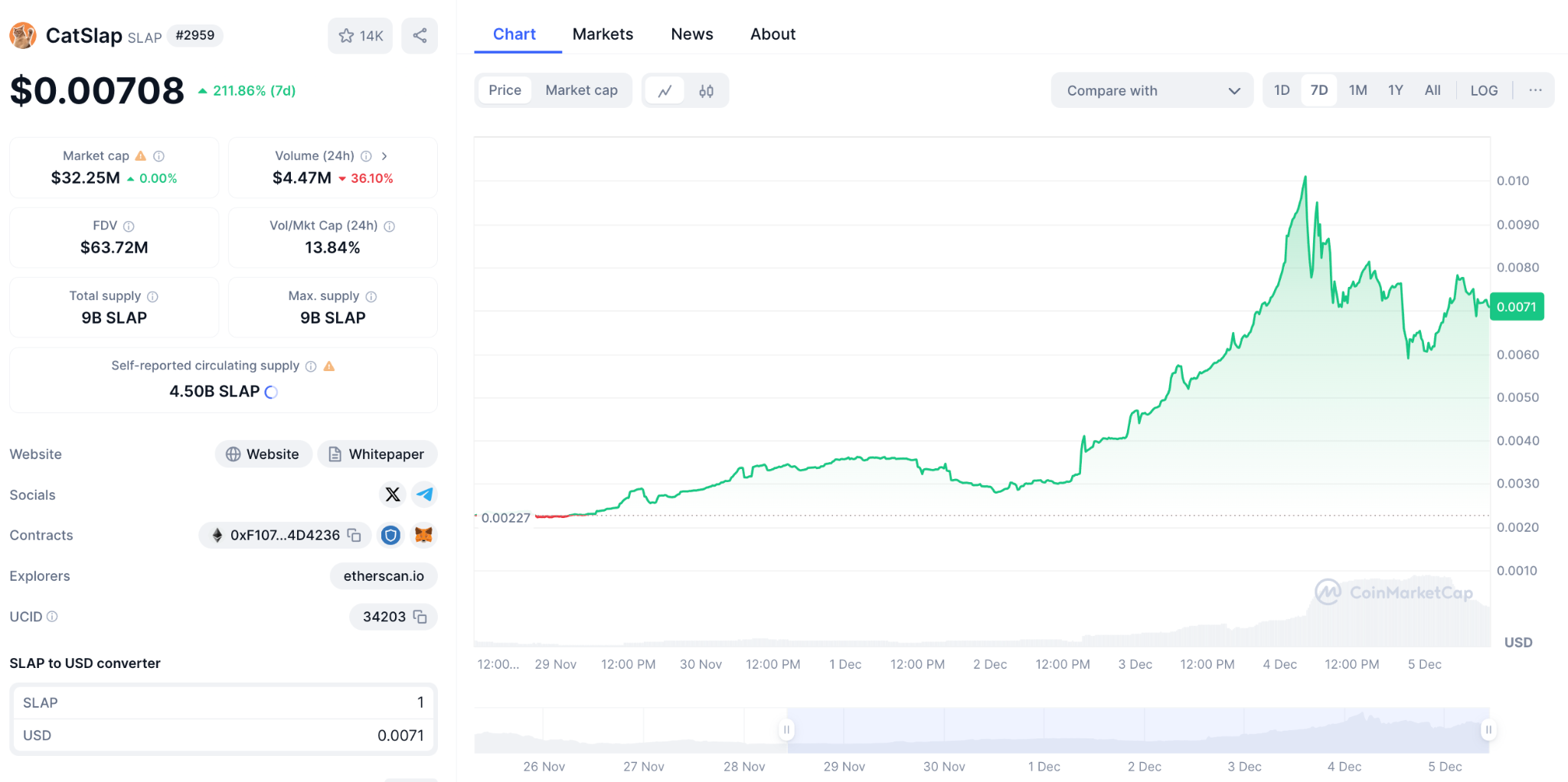Open Volume (24h) details chevron
1568x782 pixels.
pos(384,156)
